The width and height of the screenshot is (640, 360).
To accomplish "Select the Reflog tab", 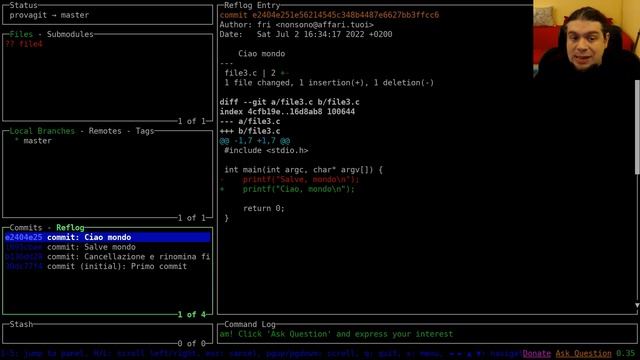I will pyautogui.click(x=70, y=228).
